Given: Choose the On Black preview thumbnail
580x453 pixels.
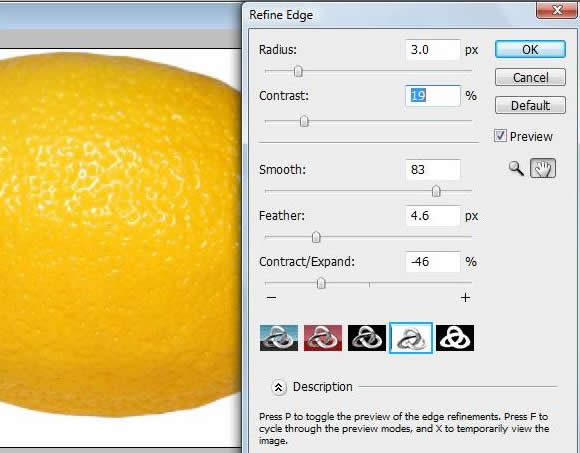Looking at the screenshot, I should click(367, 338).
